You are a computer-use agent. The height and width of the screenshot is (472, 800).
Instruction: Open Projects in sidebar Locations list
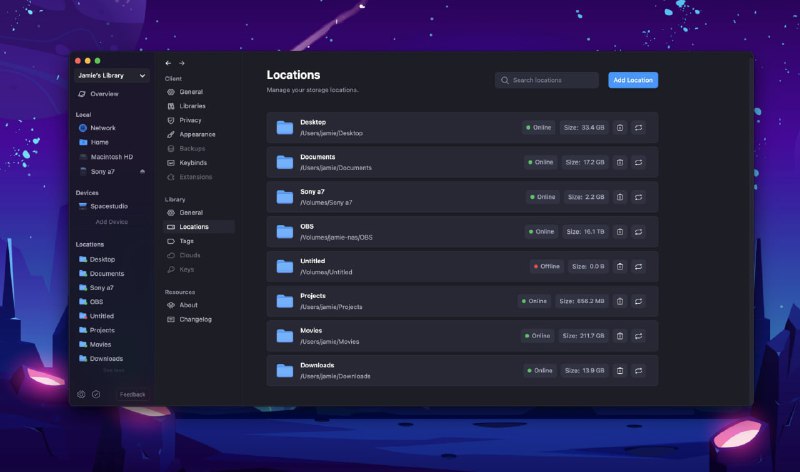tap(102, 330)
